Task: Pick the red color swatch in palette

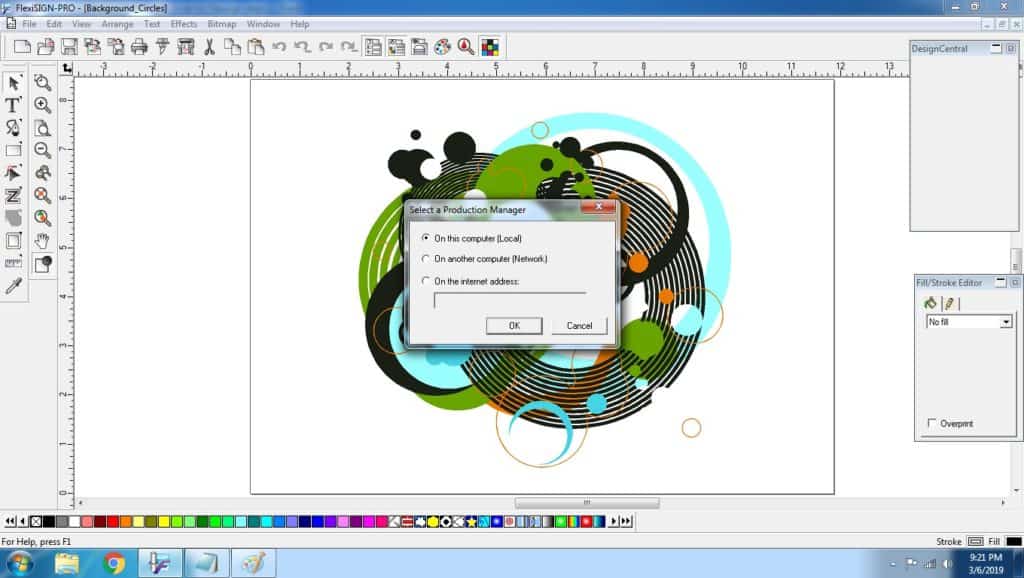Action: pyautogui.click(x=113, y=521)
